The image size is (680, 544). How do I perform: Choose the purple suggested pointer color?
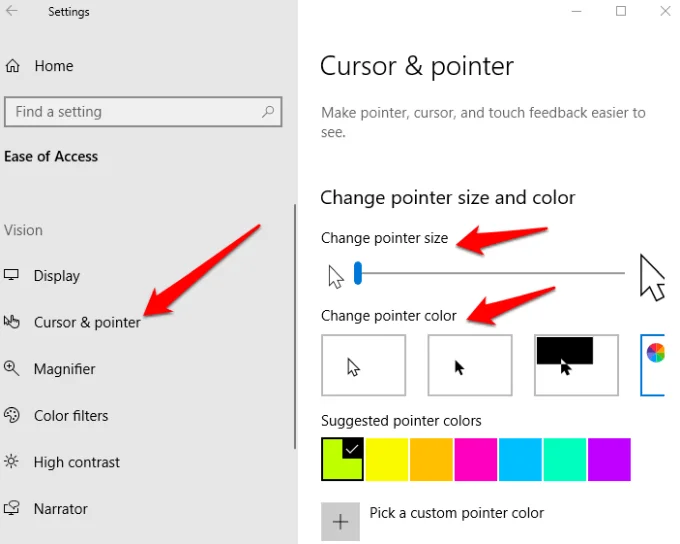pos(609,459)
